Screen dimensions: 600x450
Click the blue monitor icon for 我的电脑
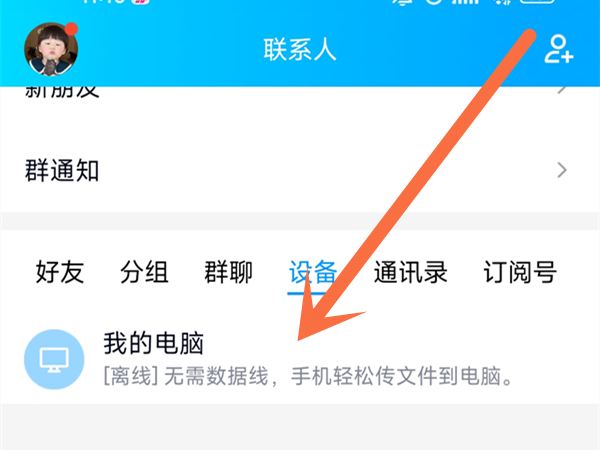(54, 359)
